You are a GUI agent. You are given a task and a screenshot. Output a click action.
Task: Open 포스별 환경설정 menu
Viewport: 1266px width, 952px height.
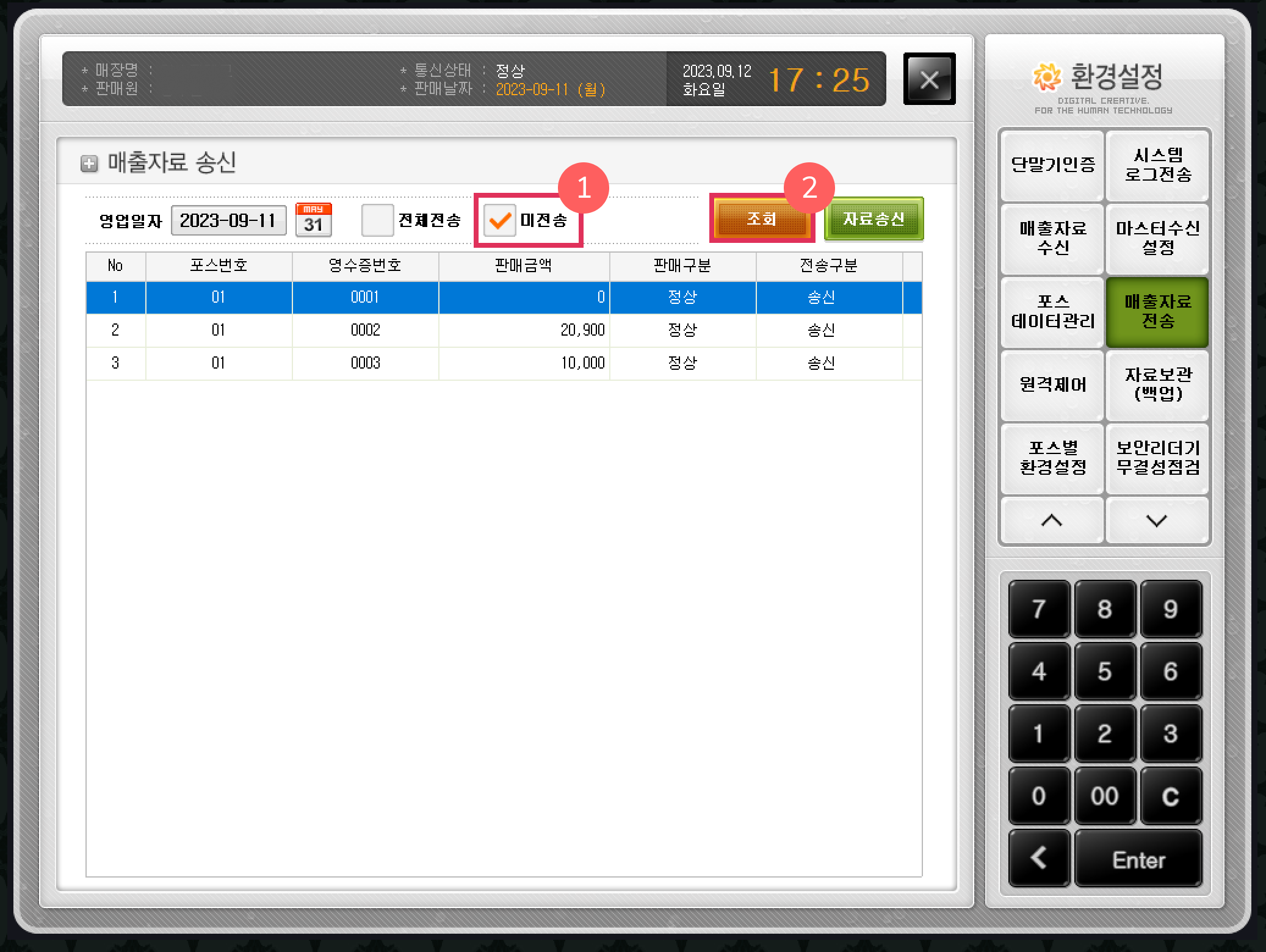1052,458
